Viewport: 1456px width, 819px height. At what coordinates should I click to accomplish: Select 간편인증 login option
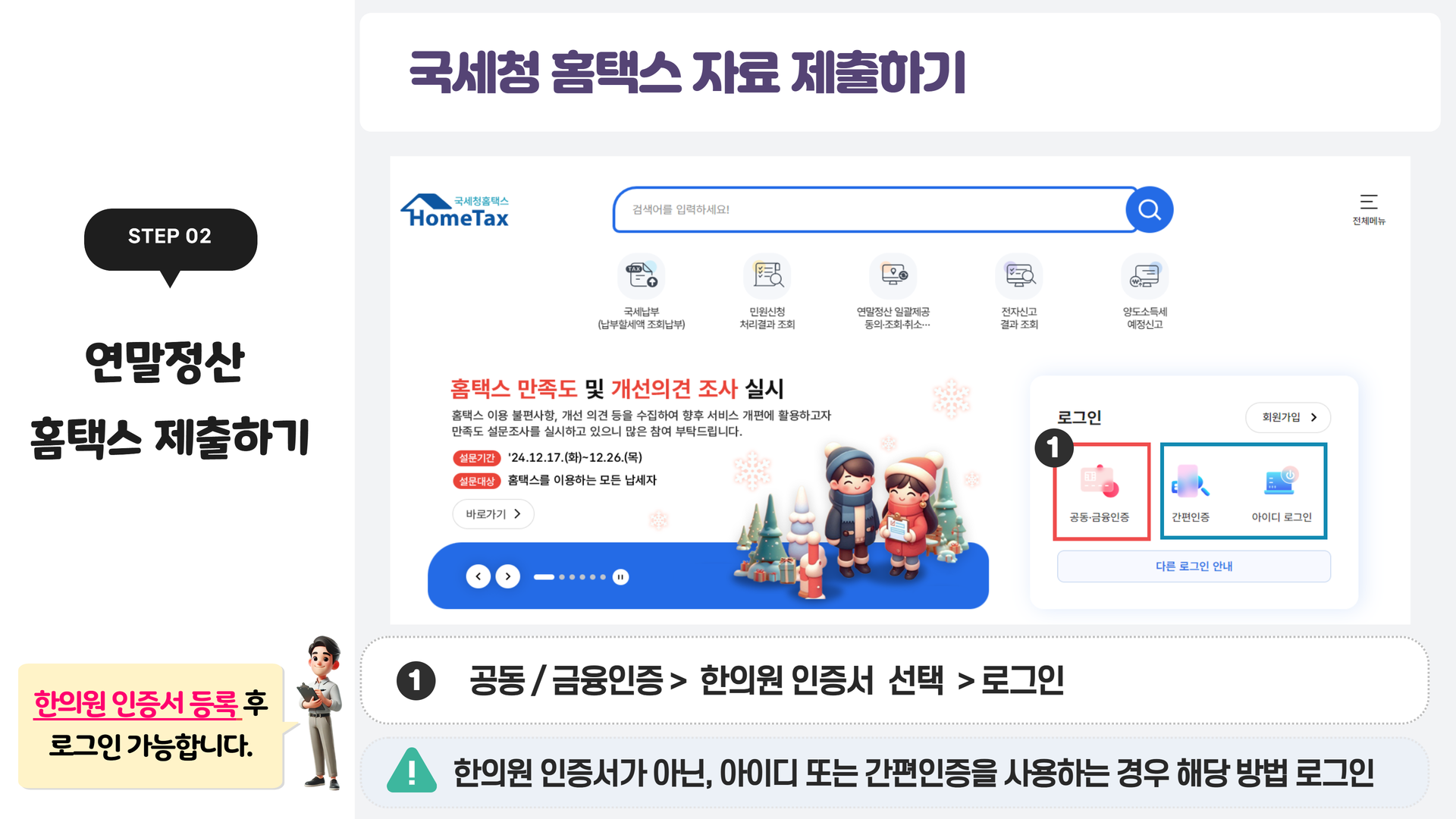[x=1191, y=491]
